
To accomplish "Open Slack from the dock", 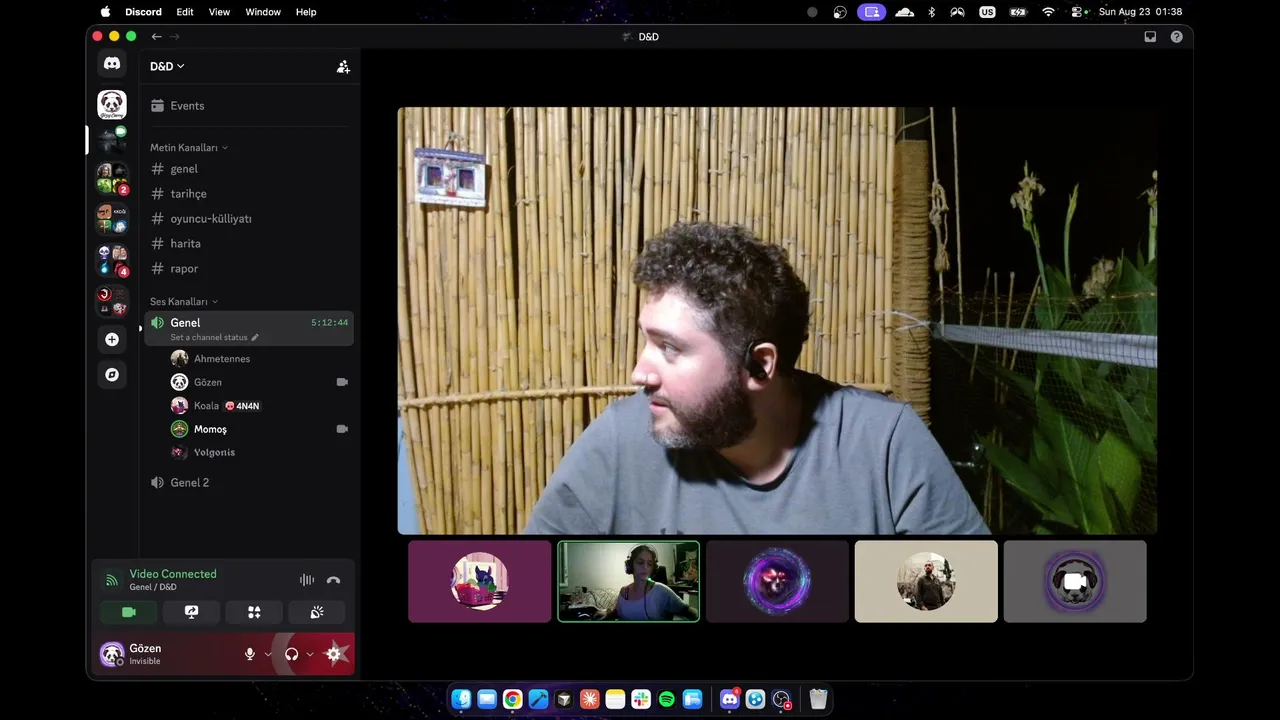I will [x=641, y=699].
